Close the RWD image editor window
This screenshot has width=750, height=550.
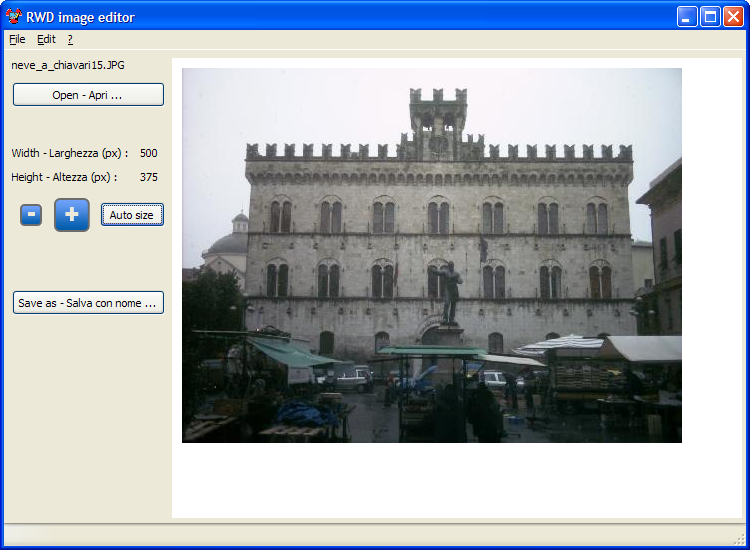coord(733,17)
